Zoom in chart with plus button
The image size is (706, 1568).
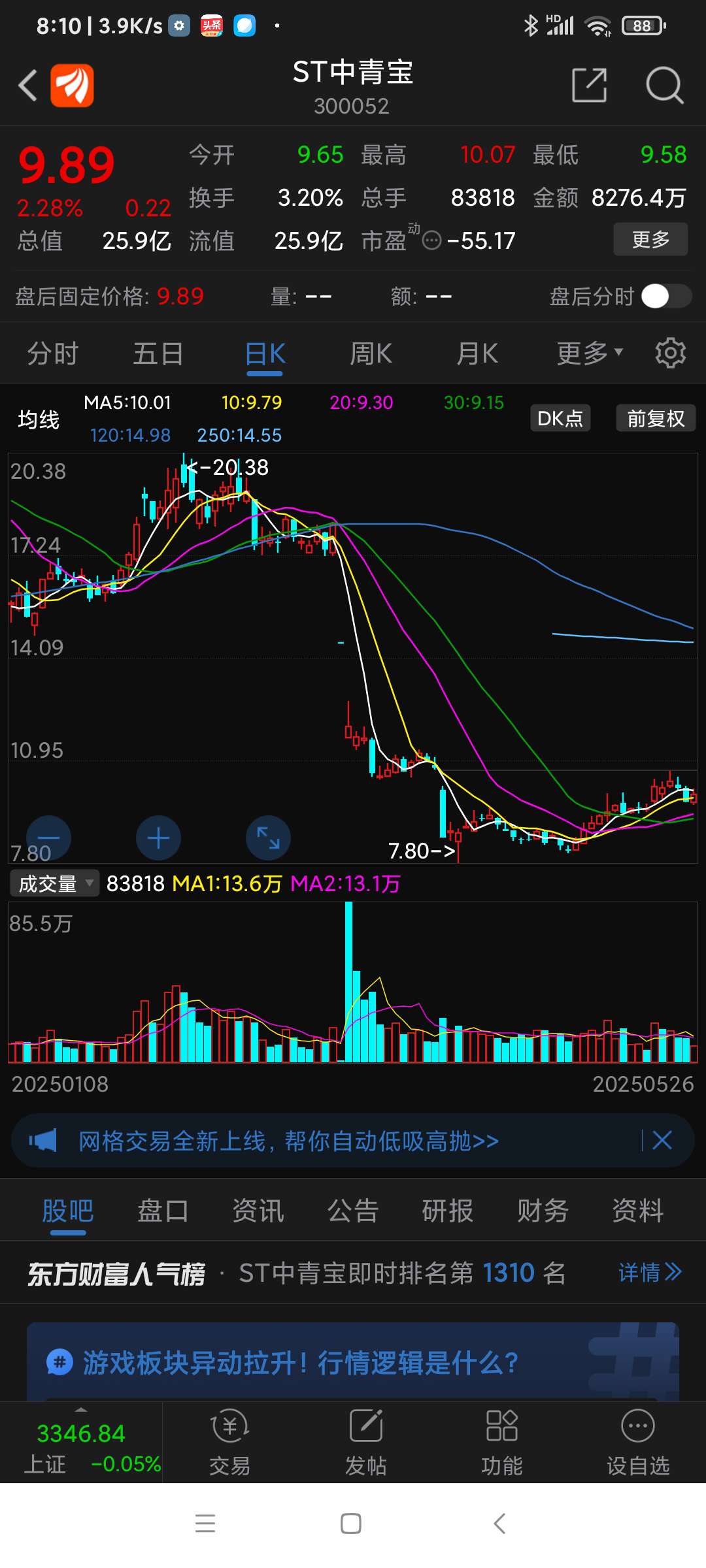pos(158,838)
